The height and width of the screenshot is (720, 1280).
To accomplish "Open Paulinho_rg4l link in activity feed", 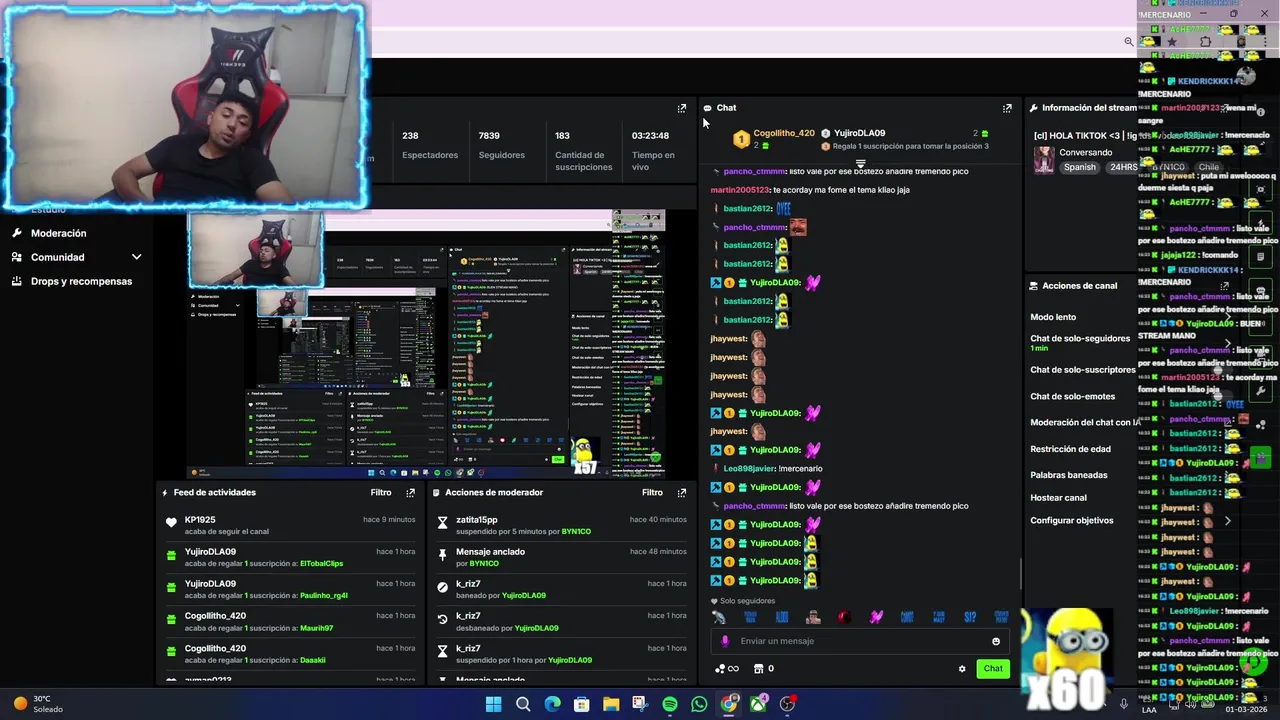I will (x=324, y=596).
